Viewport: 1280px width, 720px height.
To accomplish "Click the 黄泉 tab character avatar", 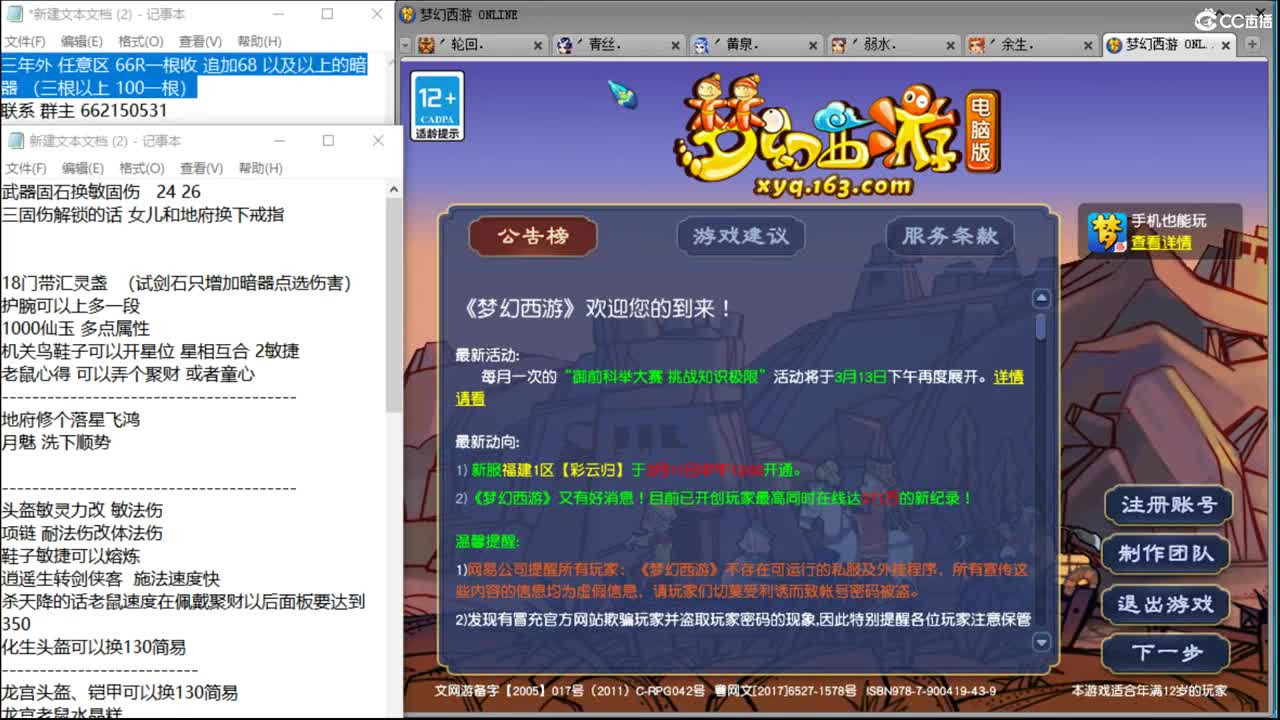I will (702, 45).
